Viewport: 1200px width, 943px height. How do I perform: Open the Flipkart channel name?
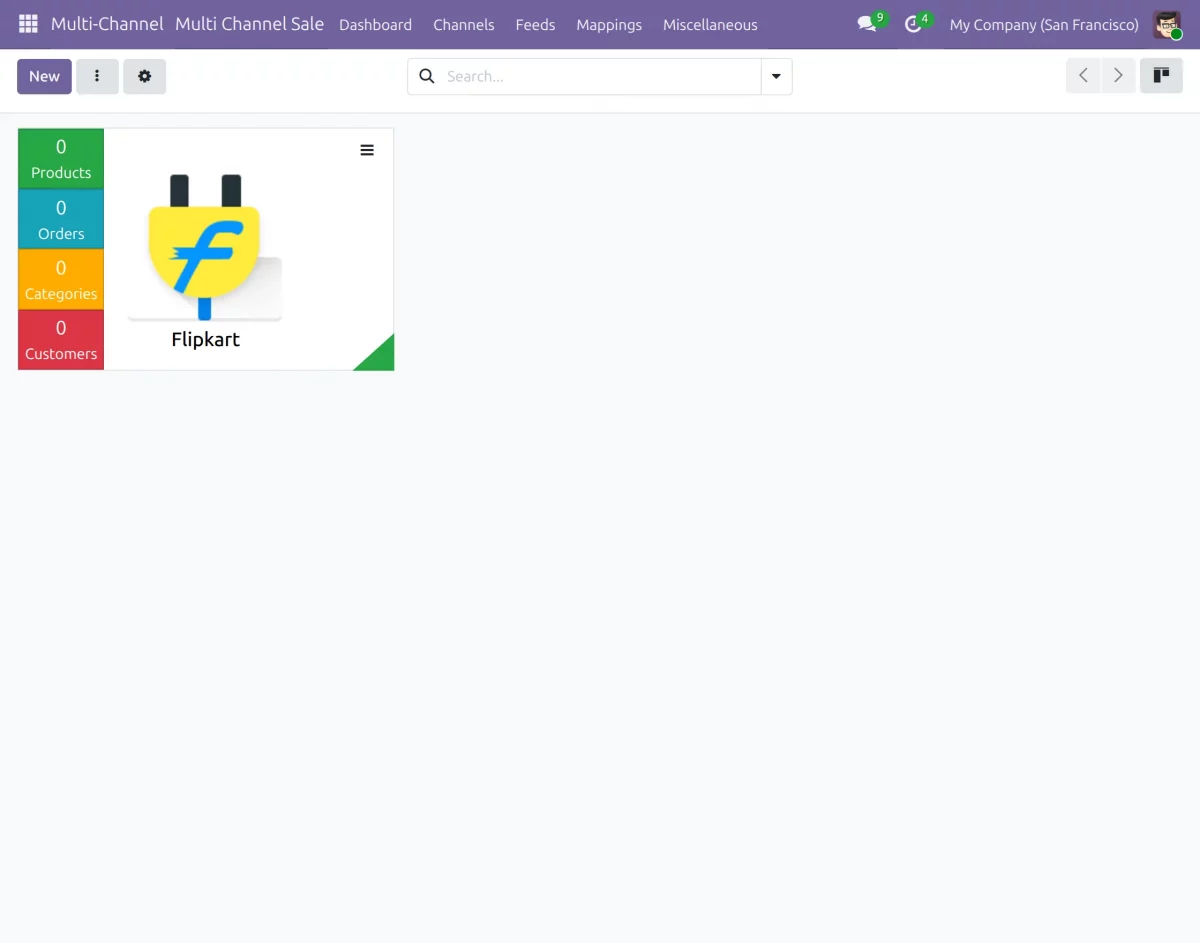(x=205, y=340)
